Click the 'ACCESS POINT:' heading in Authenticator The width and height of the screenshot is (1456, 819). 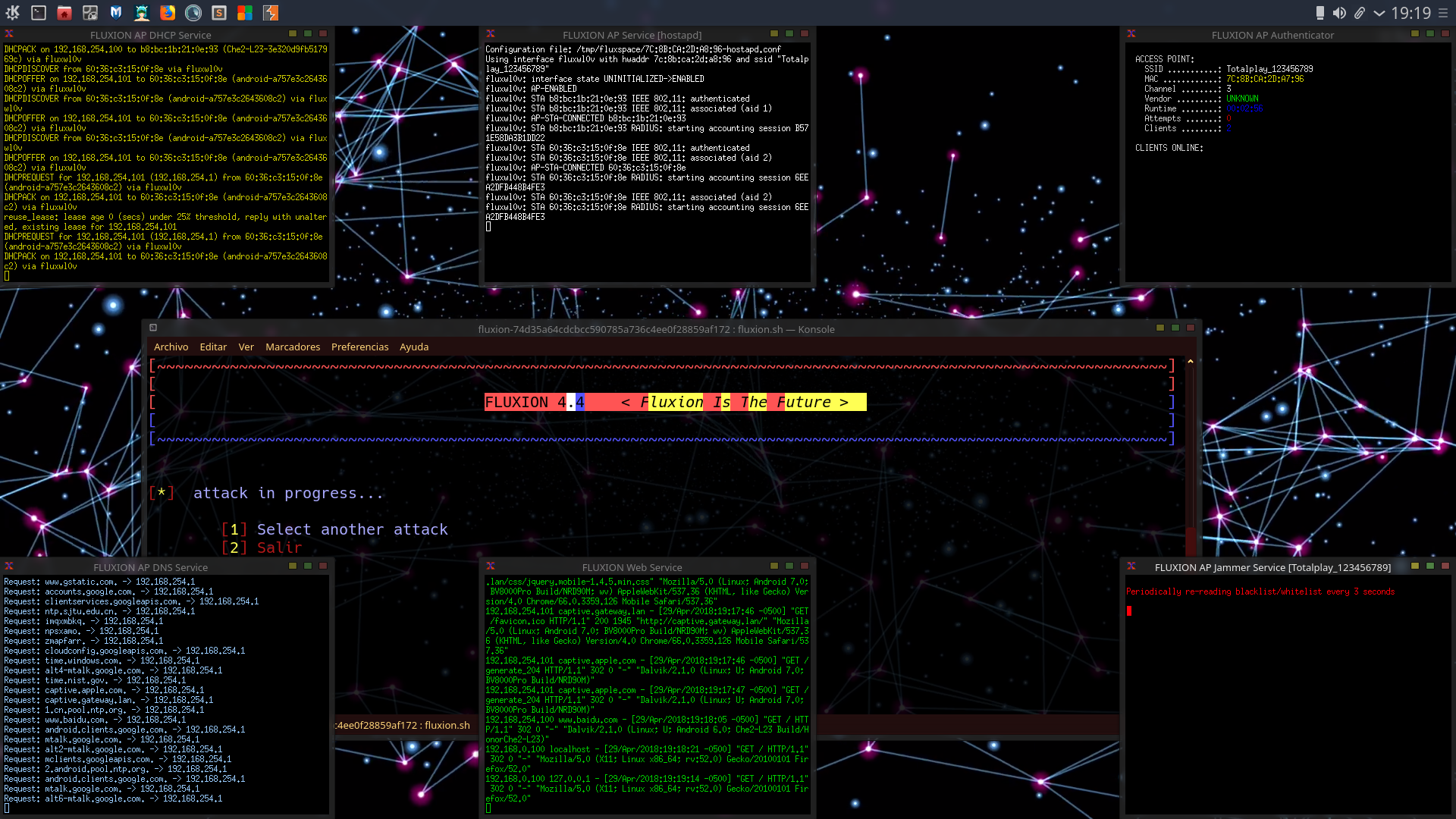coord(1165,59)
